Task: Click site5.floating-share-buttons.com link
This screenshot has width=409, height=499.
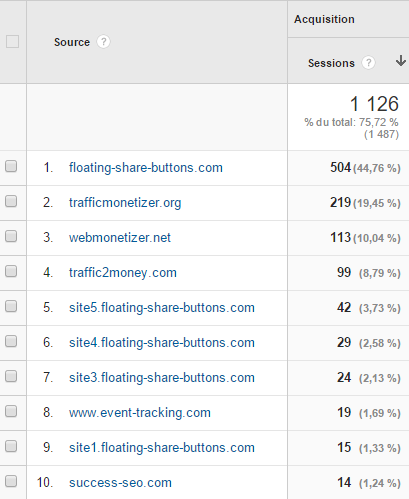Action: (162, 308)
